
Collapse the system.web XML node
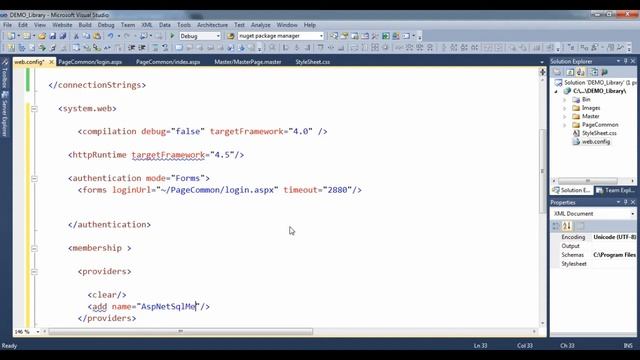tap(34, 109)
